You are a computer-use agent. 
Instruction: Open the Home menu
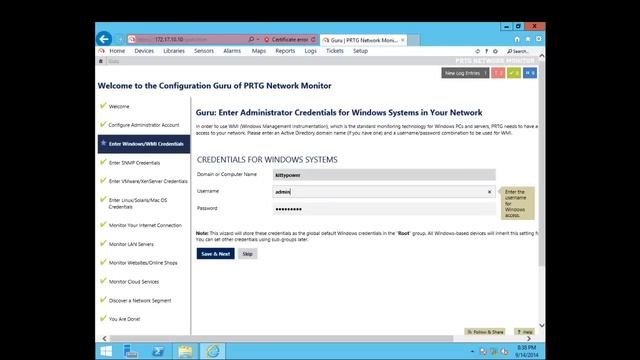coord(117,51)
